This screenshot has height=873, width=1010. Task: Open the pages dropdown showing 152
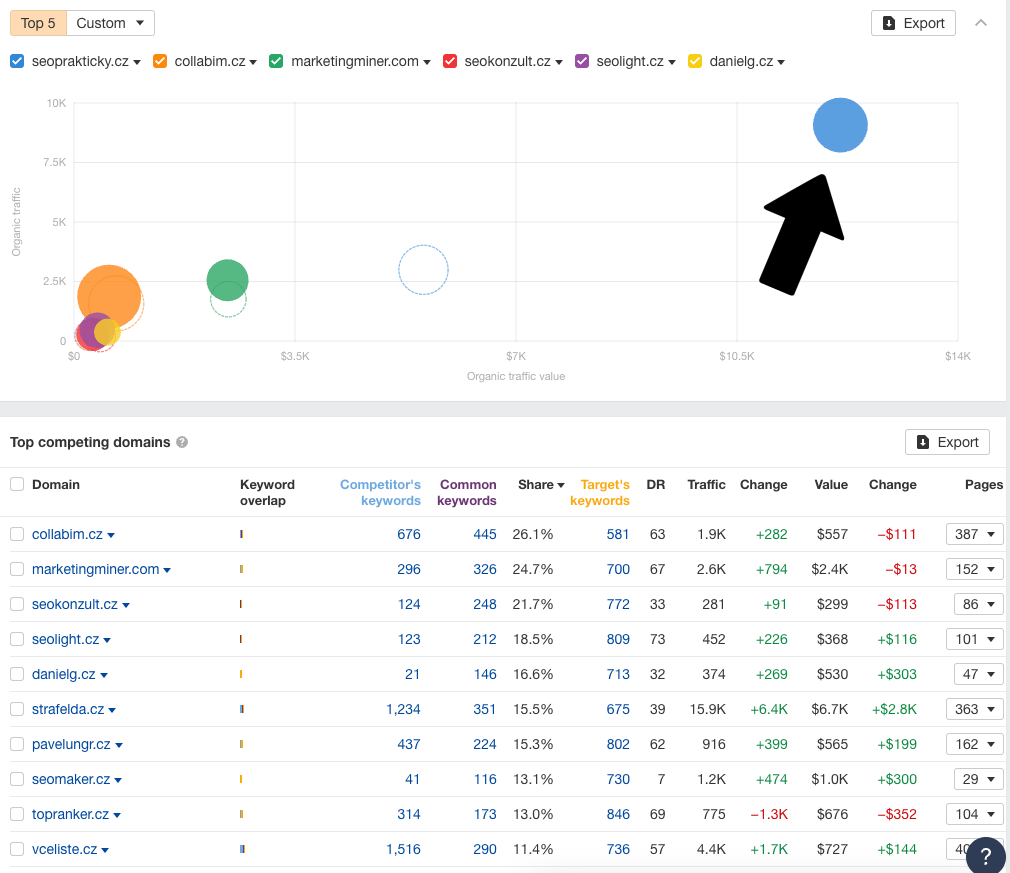click(x=975, y=569)
